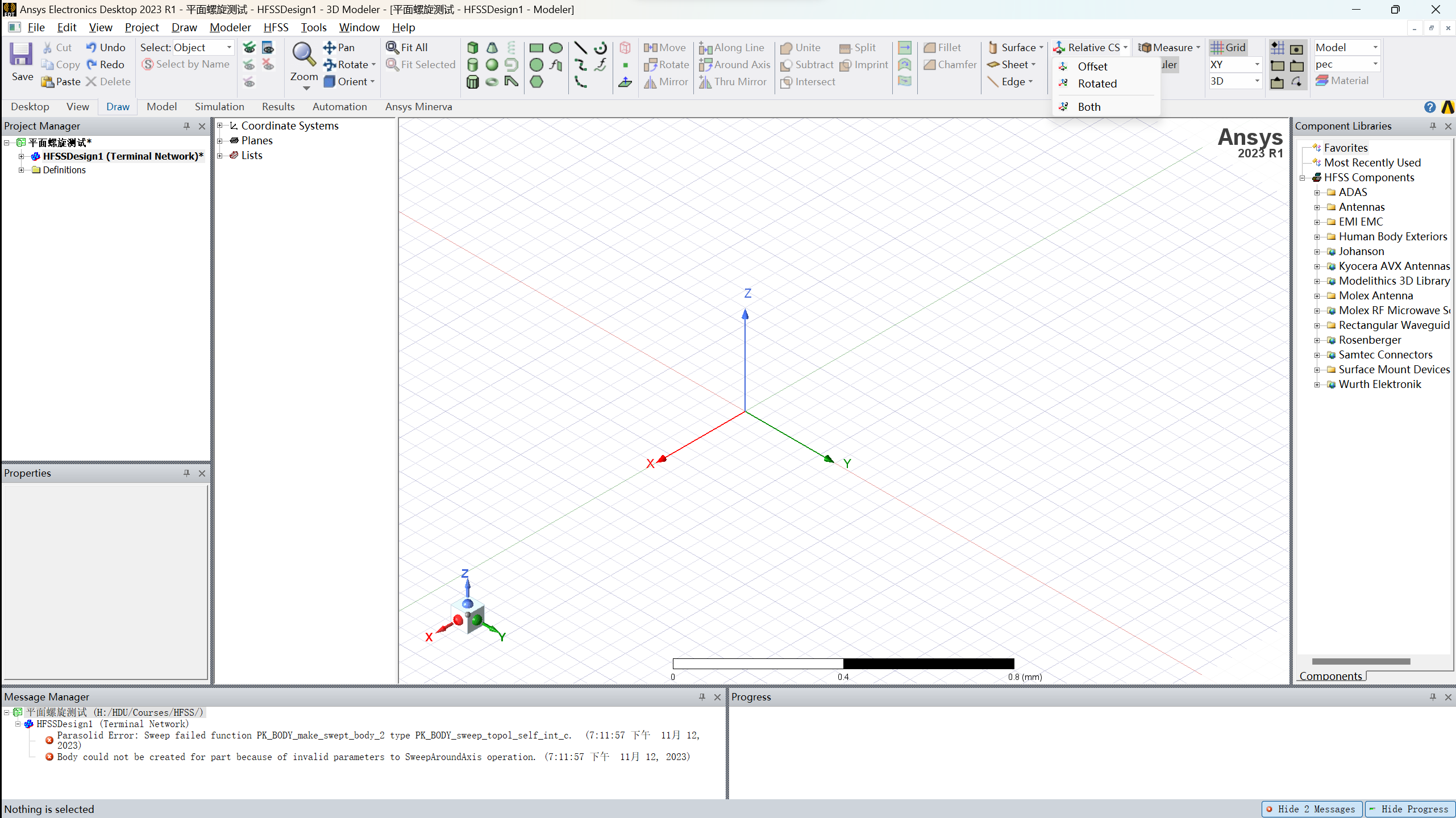Image resolution: width=1456 pixels, height=818 pixels.
Task: Select the Draw Cylinder tool
Action: coord(473,65)
